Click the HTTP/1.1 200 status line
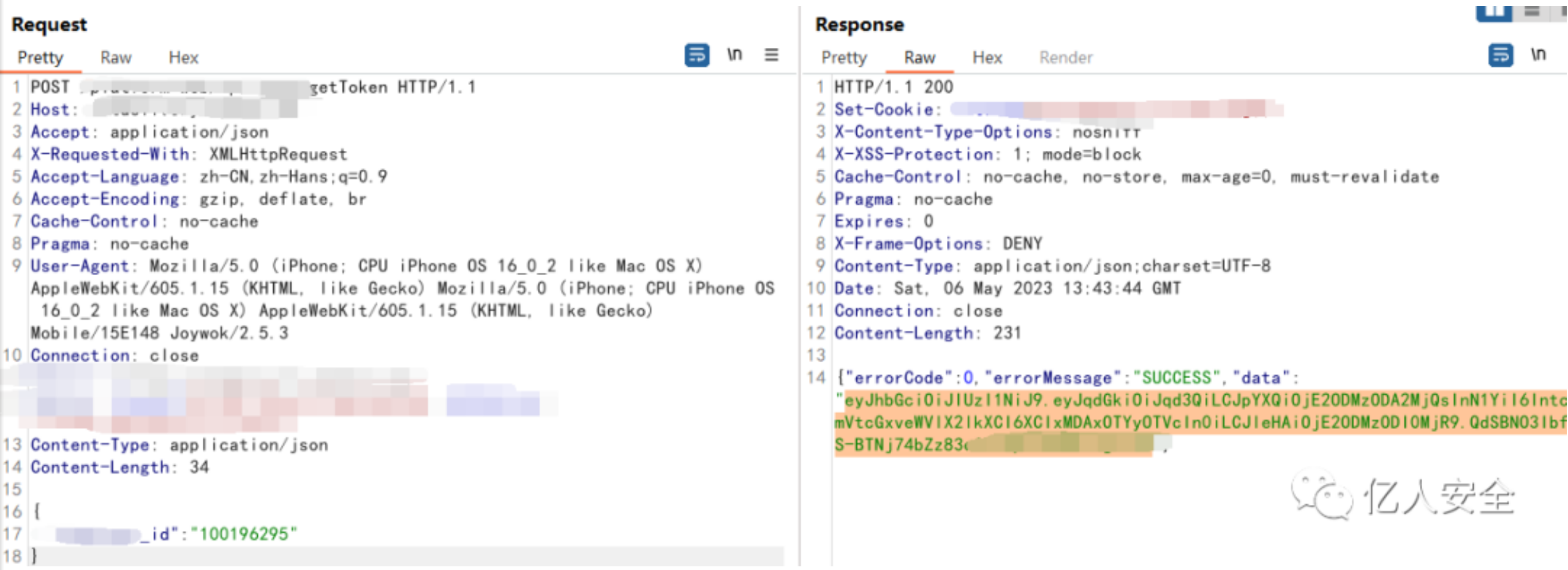 [894, 87]
